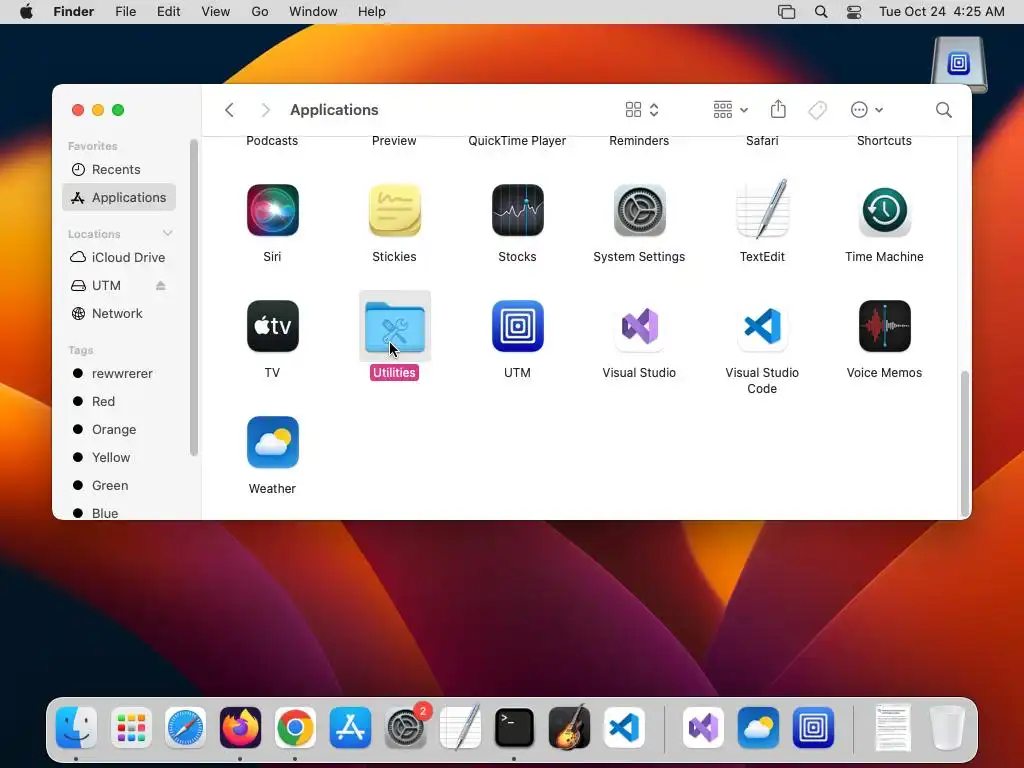Open Safari from the Dock
Viewport: 1024px width, 768px height.
click(x=185, y=728)
